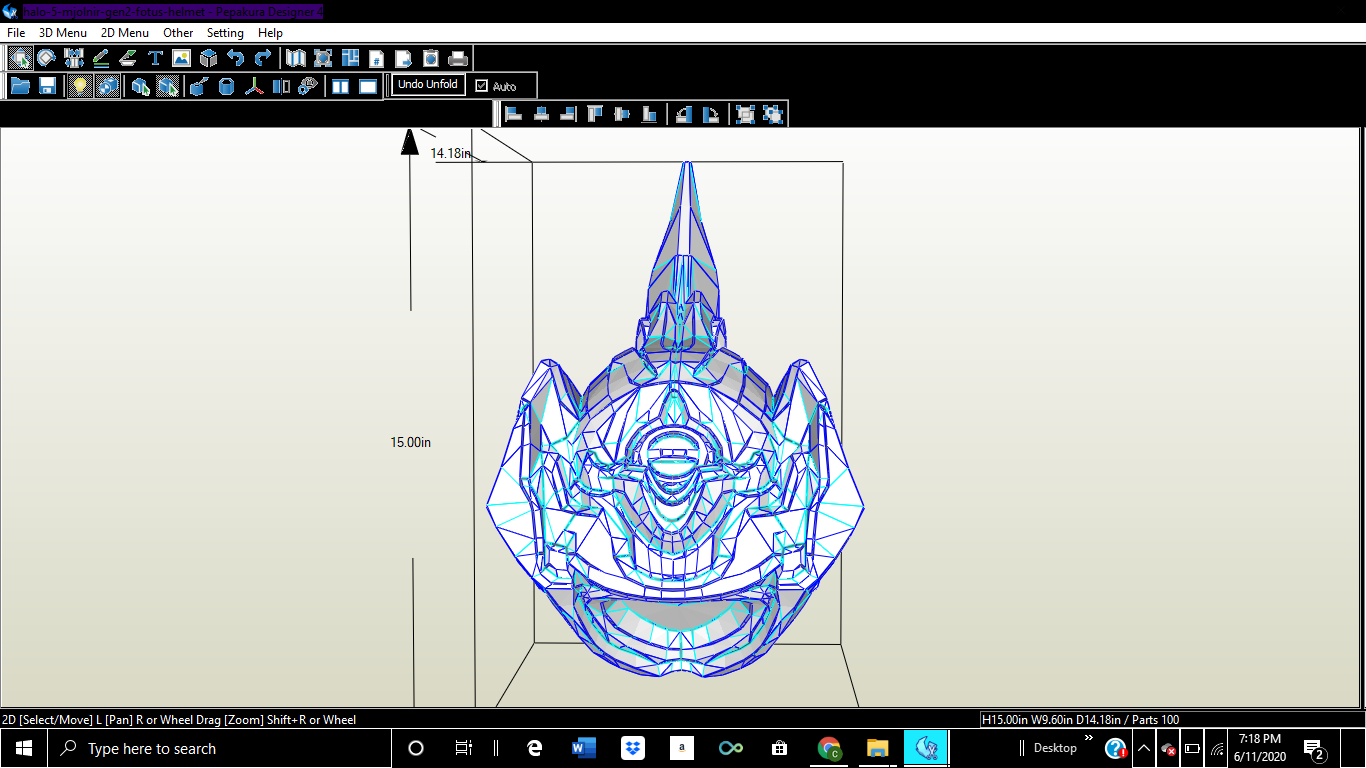Viewport: 1366px width, 768px height.
Task: Select the Edit Flaps tool icon
Action: (x=127, y=58)
